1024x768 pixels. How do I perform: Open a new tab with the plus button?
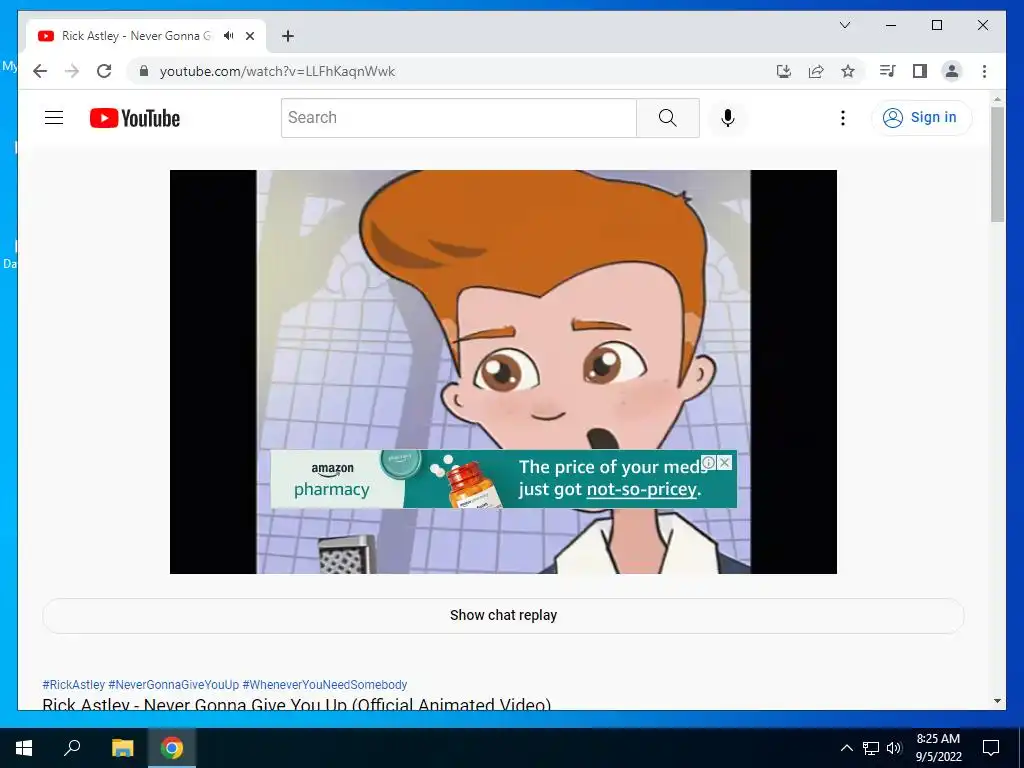click(x=287, y=36)
